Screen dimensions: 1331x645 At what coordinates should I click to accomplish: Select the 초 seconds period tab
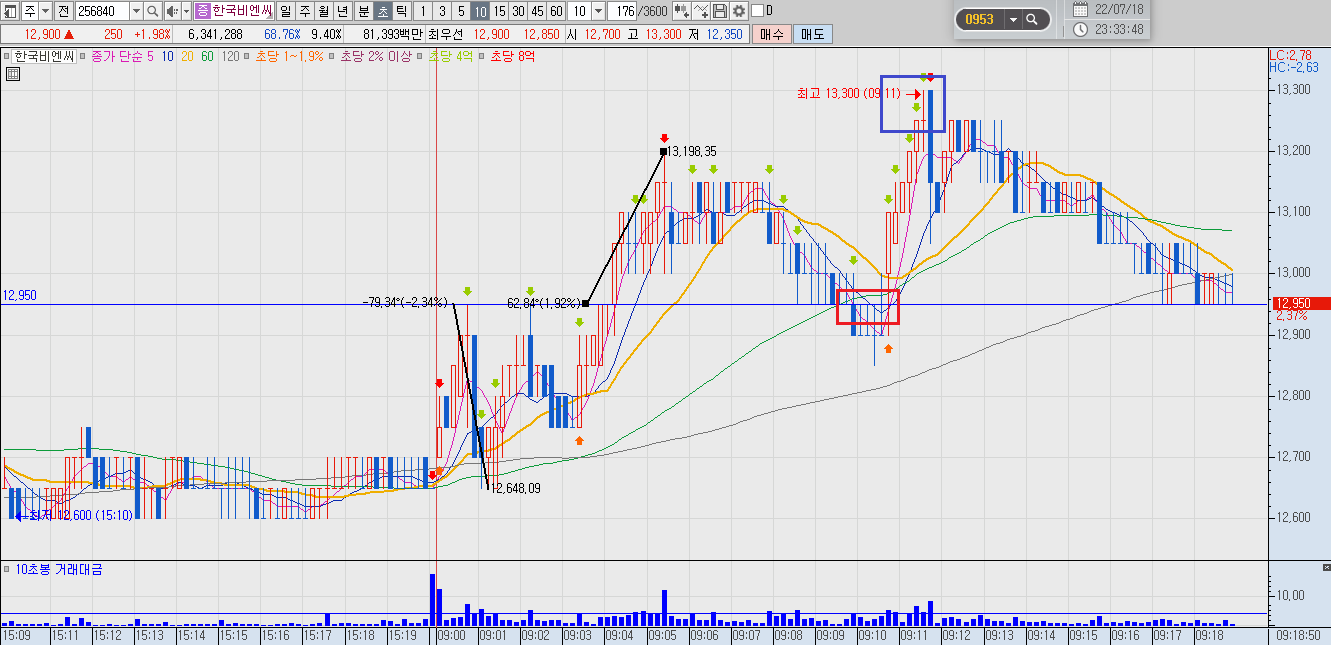(x=382, y=11)
